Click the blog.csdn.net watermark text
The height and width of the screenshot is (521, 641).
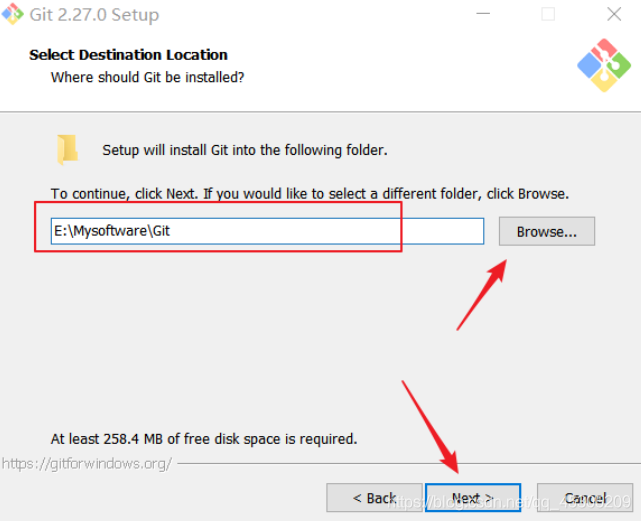(510, 501)
